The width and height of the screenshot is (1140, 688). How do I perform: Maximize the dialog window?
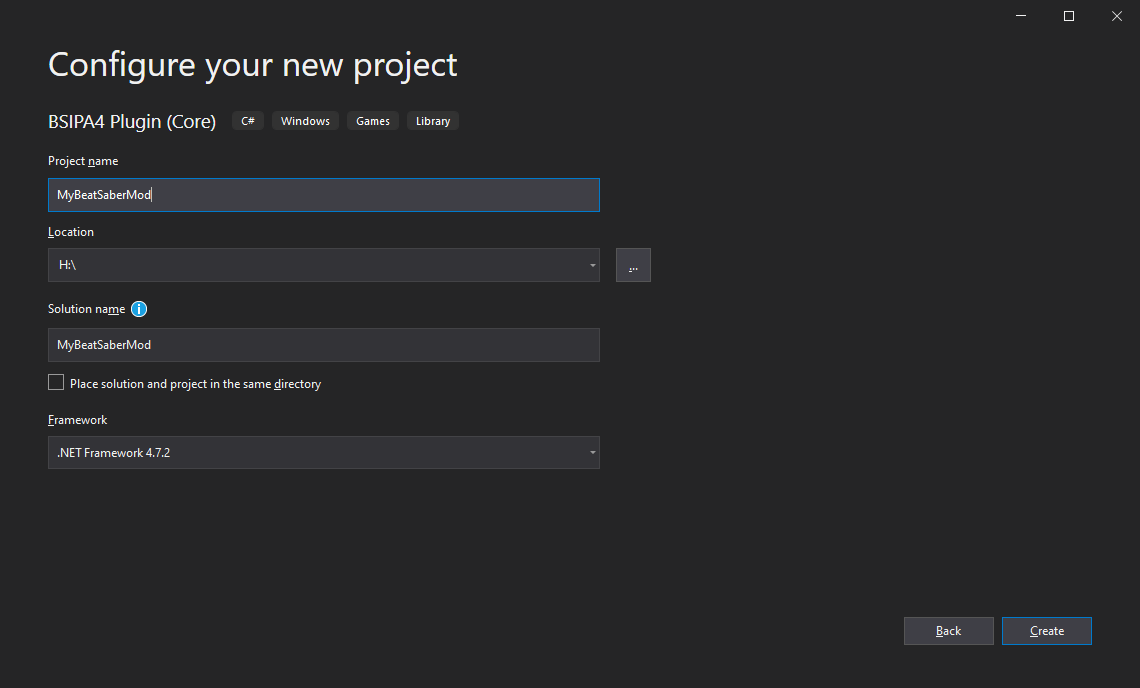1069,16
